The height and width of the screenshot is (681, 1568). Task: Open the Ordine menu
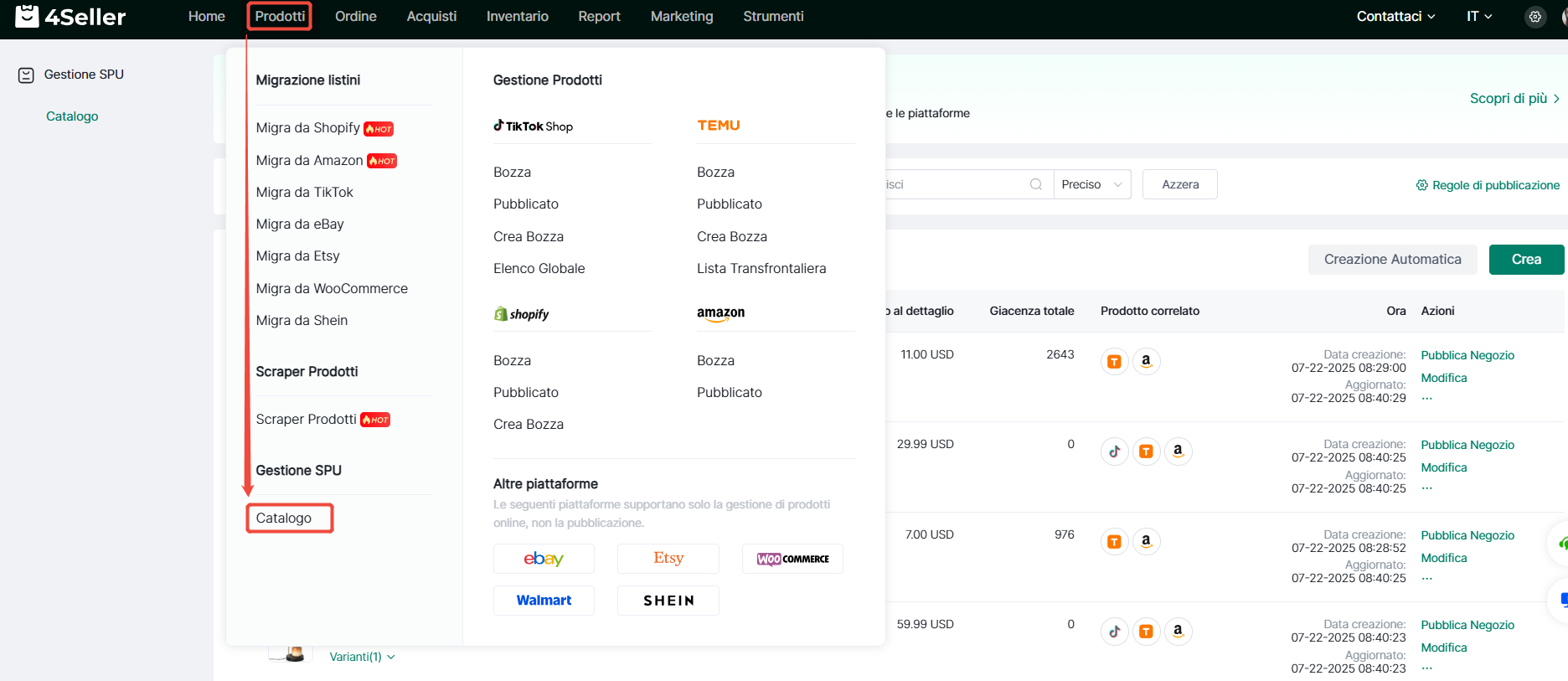356,17
